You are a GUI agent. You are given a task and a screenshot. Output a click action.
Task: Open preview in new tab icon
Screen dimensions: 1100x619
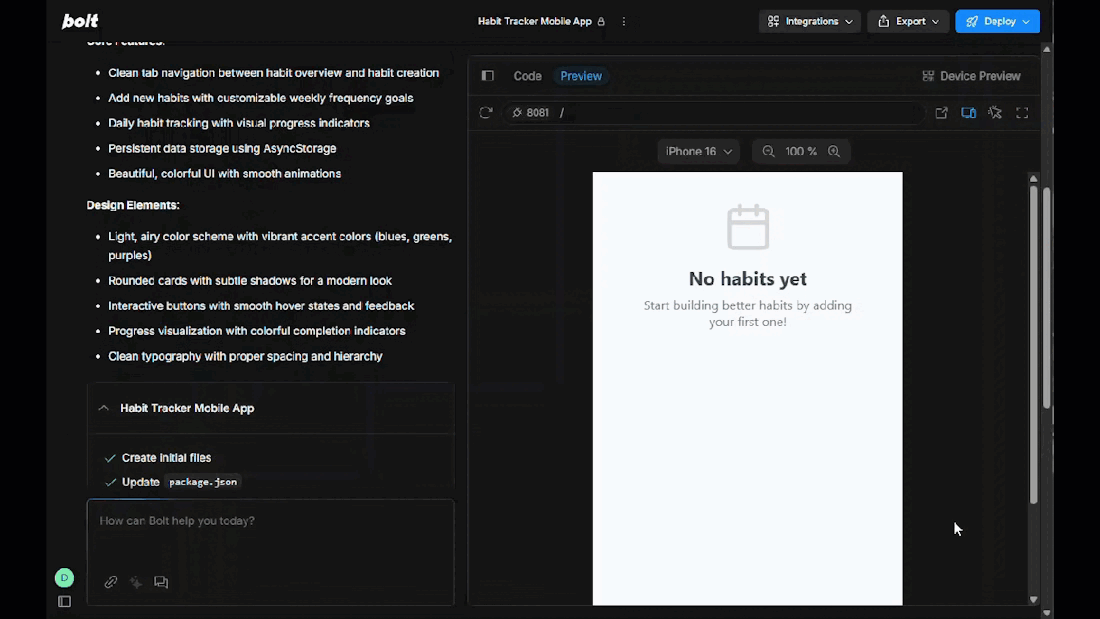(941, 112)
